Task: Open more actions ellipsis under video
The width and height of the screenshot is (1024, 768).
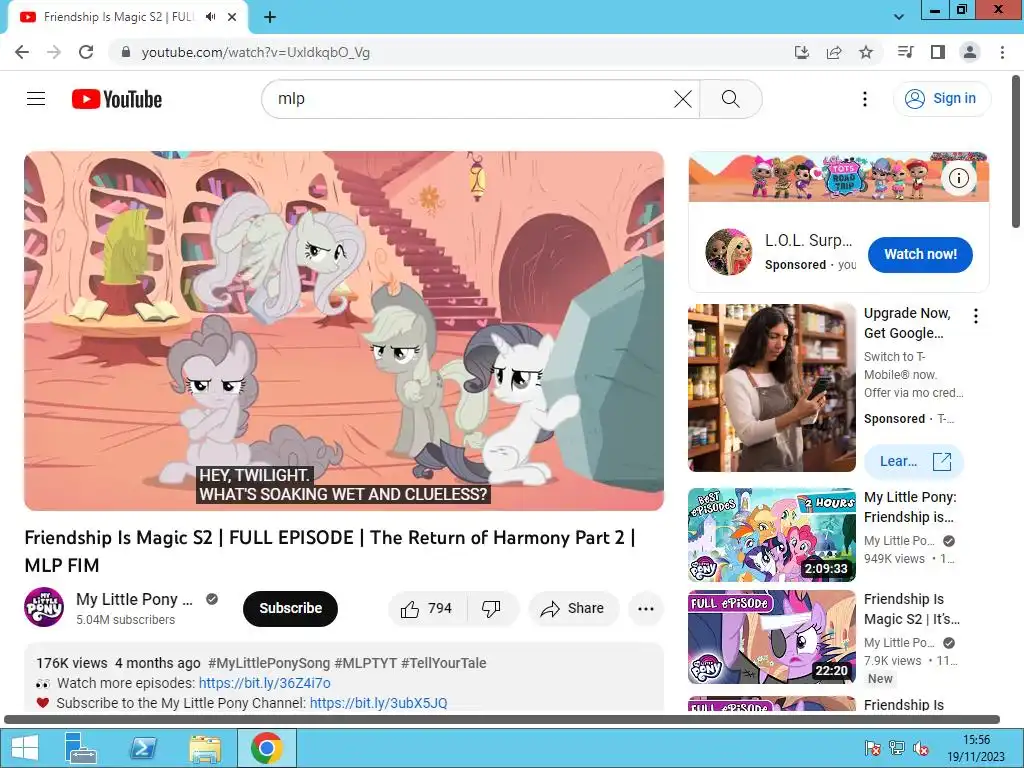Action: [646, 609]
